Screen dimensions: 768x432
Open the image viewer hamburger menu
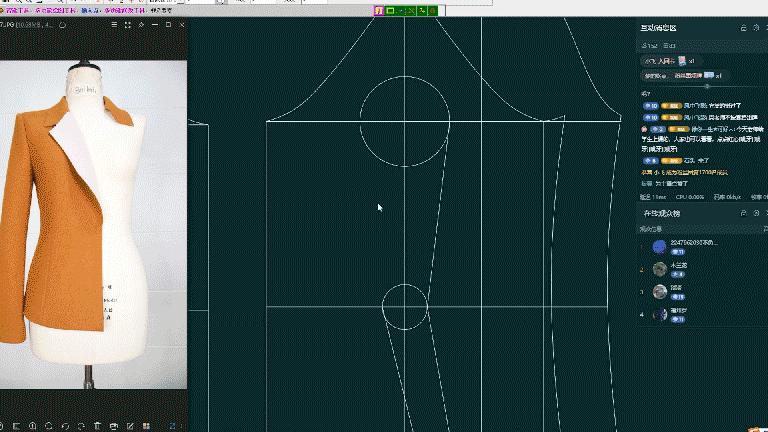pos(113,24)
